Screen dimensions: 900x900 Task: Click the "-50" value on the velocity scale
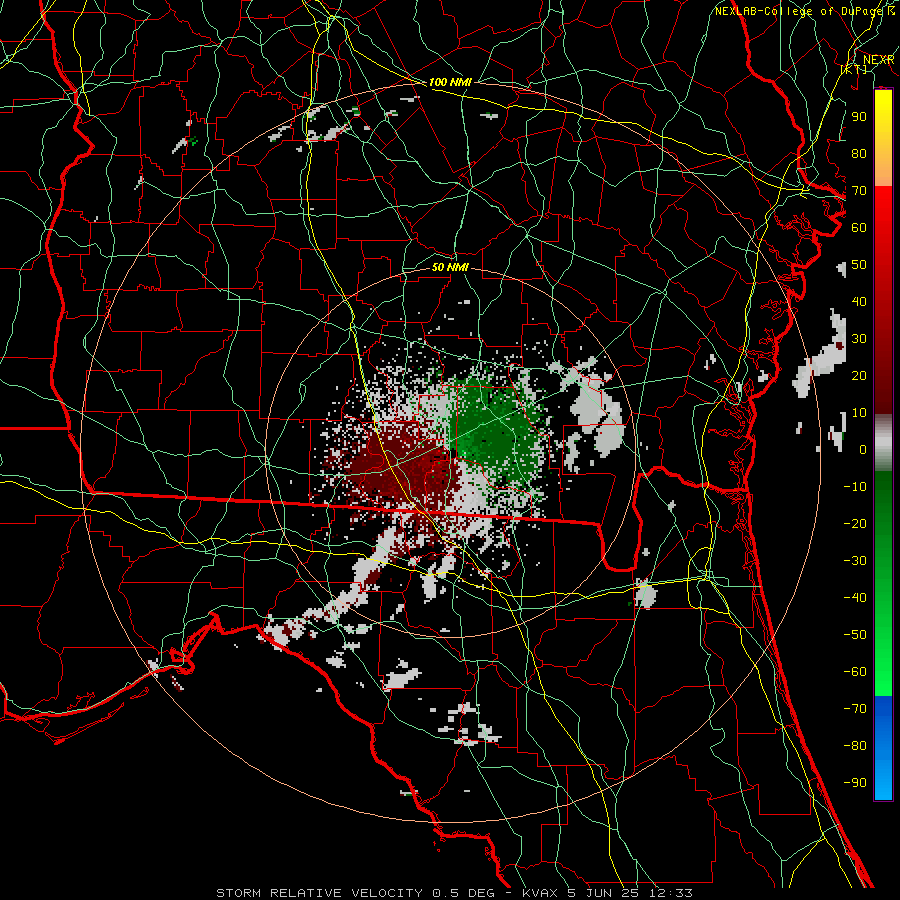click(x=855, y=634)
